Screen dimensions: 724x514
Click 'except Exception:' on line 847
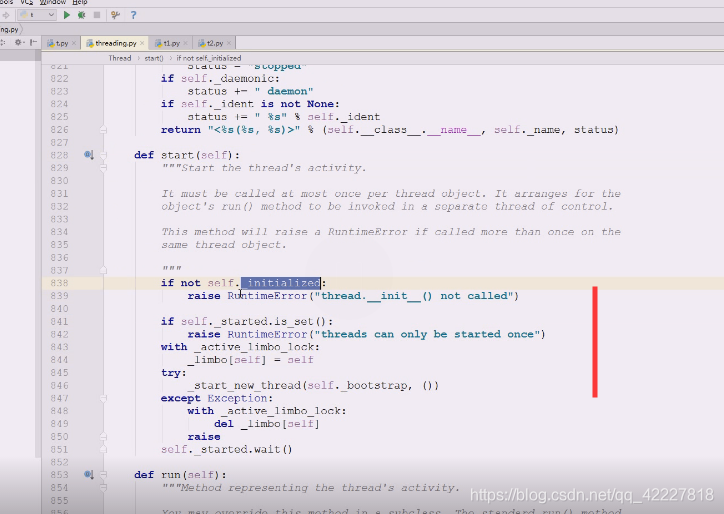coord(217,398)
